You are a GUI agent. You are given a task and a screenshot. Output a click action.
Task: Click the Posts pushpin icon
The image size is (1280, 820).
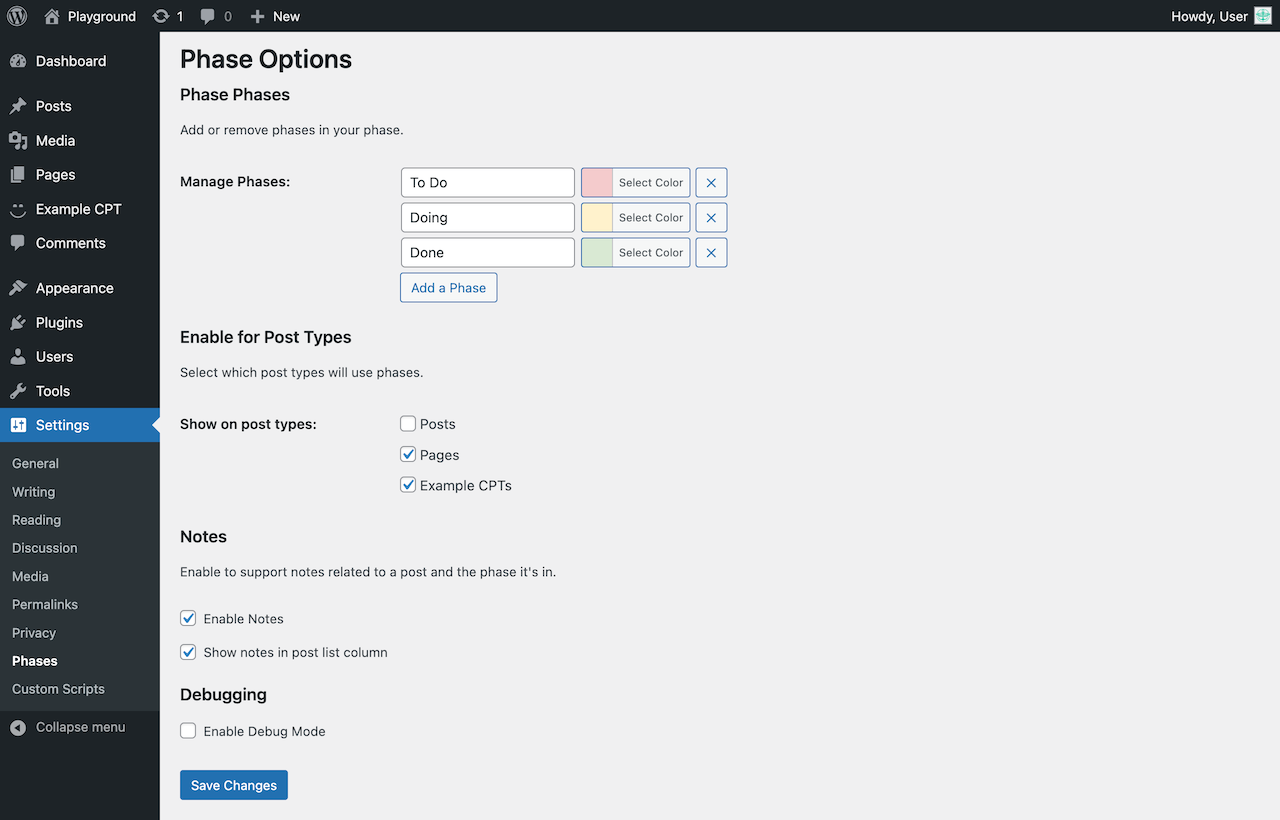point(18,106)
